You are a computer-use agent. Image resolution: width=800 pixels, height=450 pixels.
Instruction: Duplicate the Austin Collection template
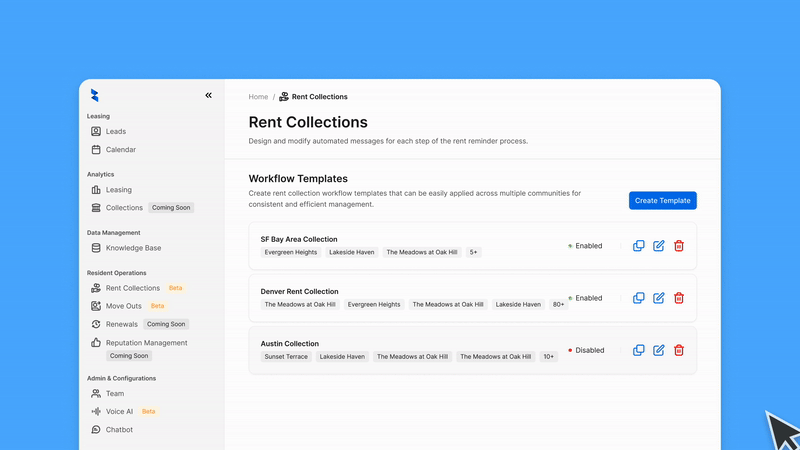[638, 350]
